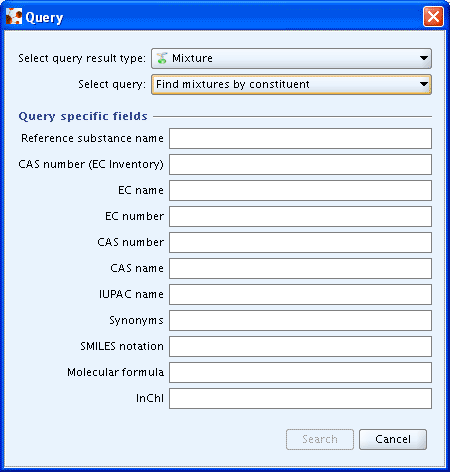Focus the Reference substance name field
This screenshot has width=450, height=472.
tap(300, 138)
